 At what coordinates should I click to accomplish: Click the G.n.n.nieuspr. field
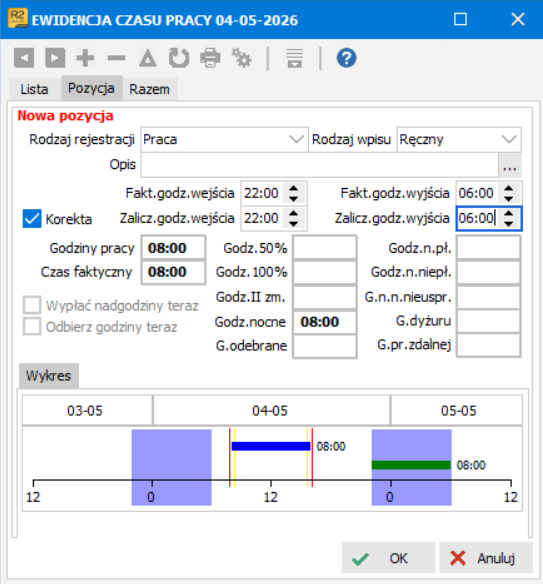click(488, 297)
